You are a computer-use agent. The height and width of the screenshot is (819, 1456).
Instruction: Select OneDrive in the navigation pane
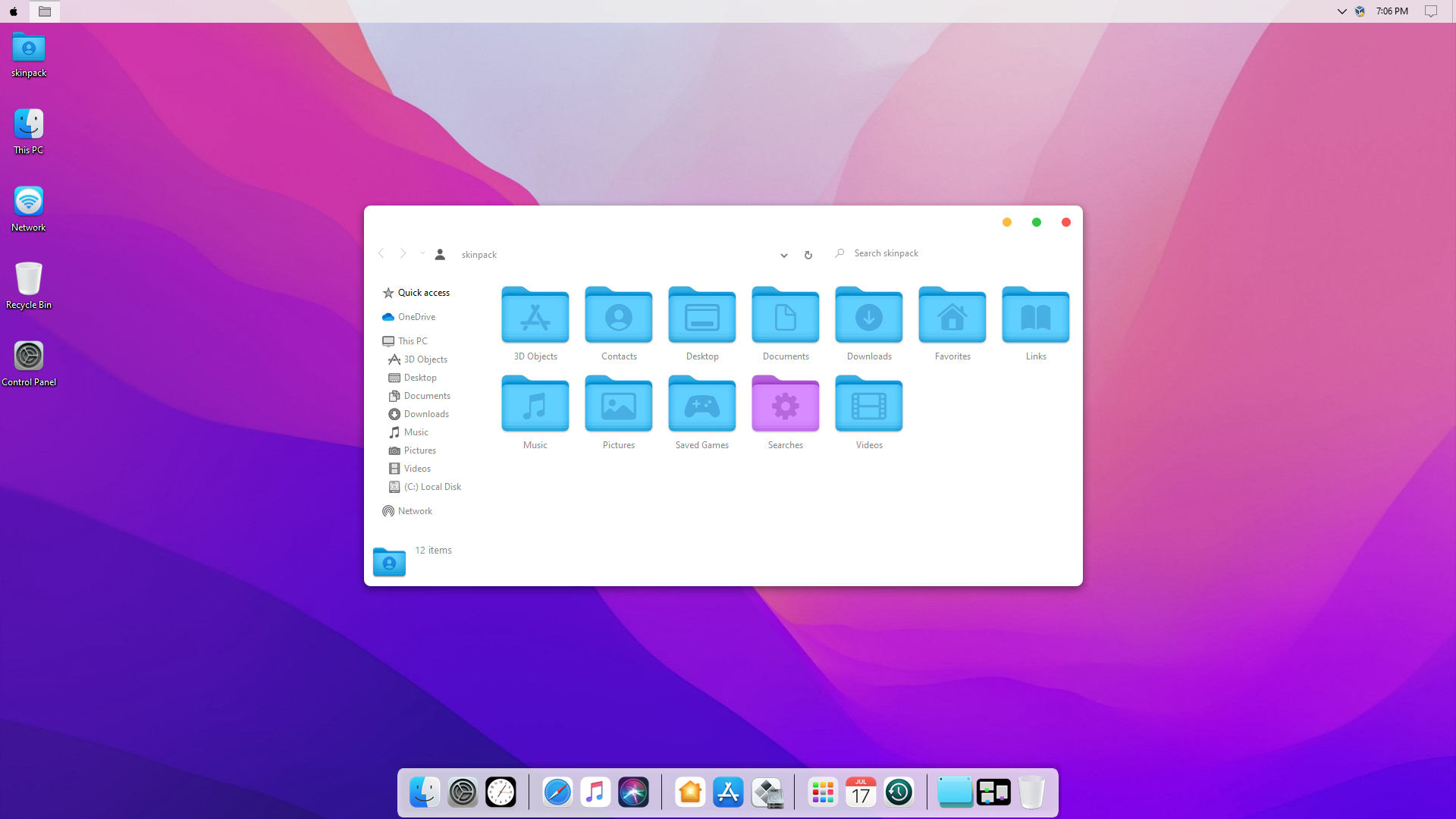pos(416,317)
